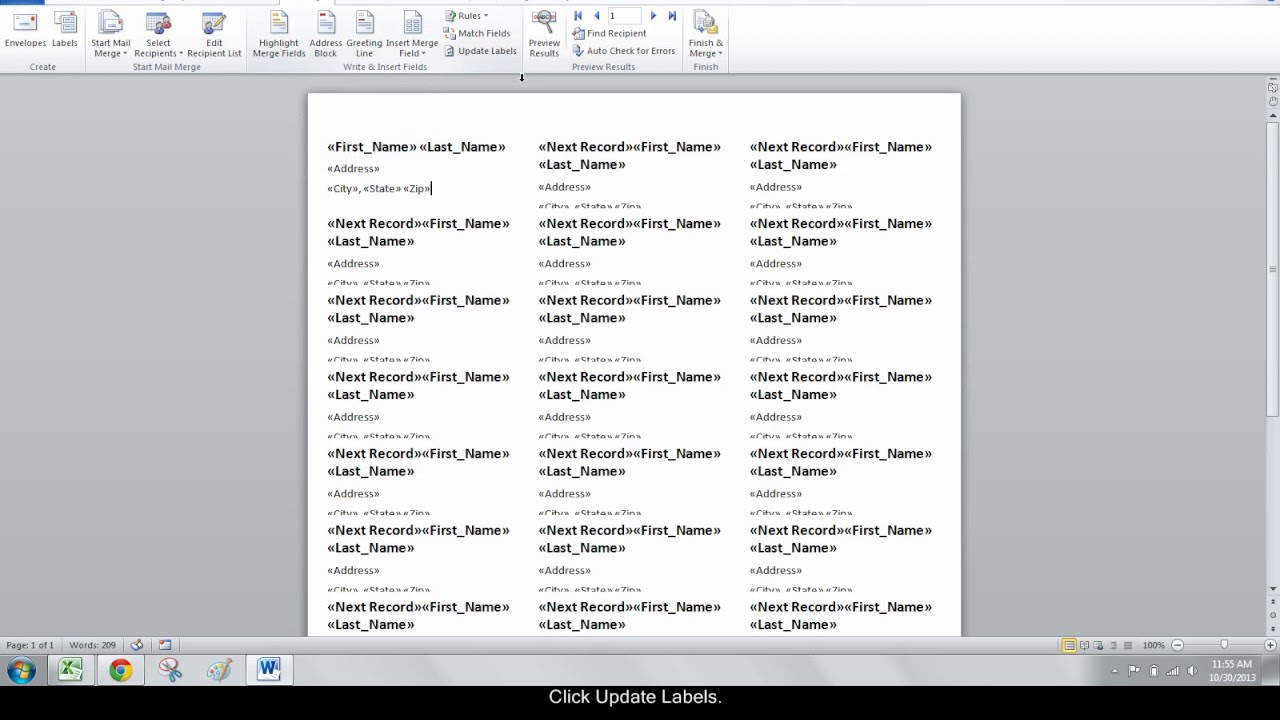Open the Labels dialog
This screenshot has width=1280, height=720.
click(64, 30)
